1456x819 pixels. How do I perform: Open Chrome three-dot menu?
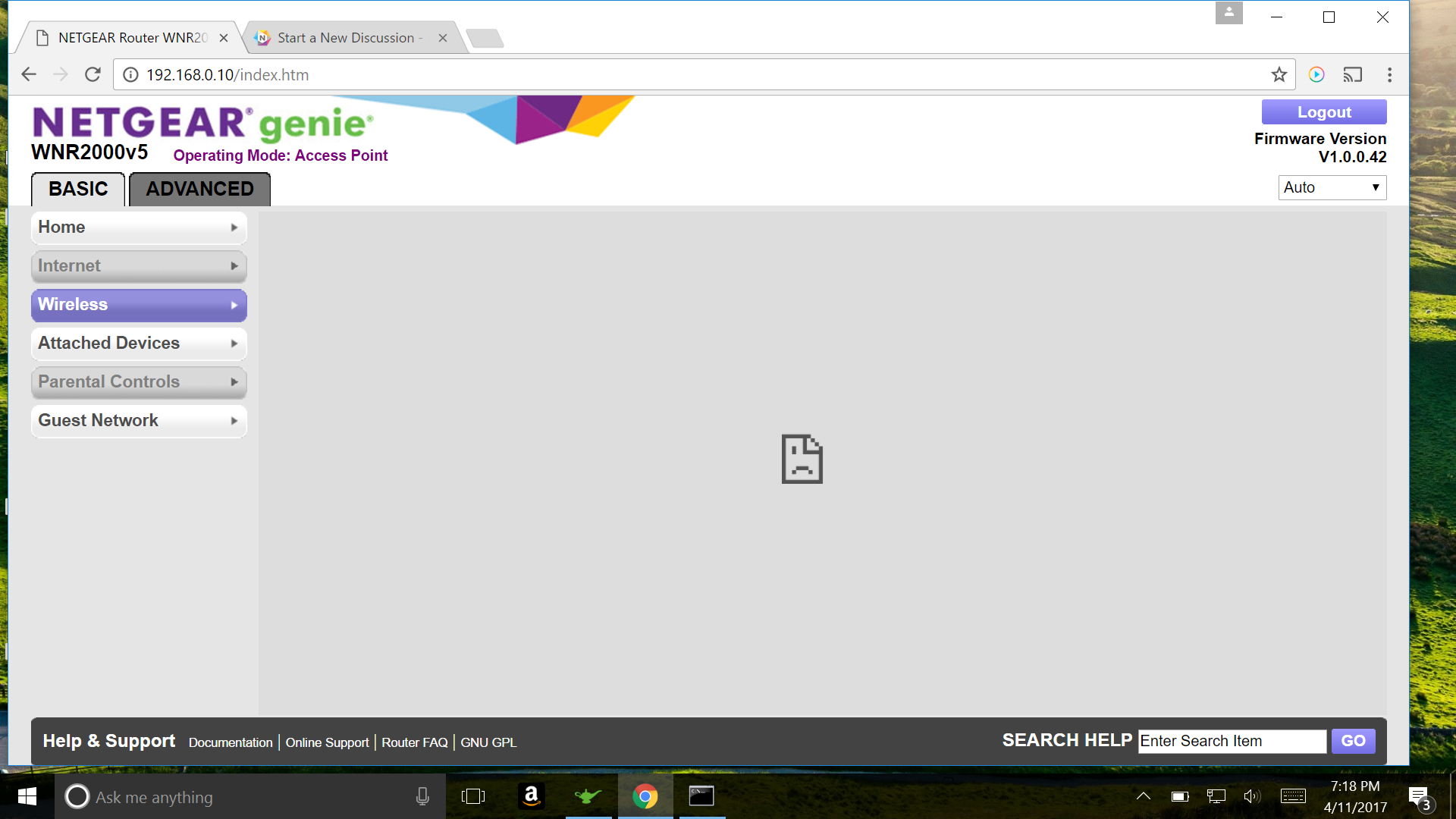point(1389,74)
